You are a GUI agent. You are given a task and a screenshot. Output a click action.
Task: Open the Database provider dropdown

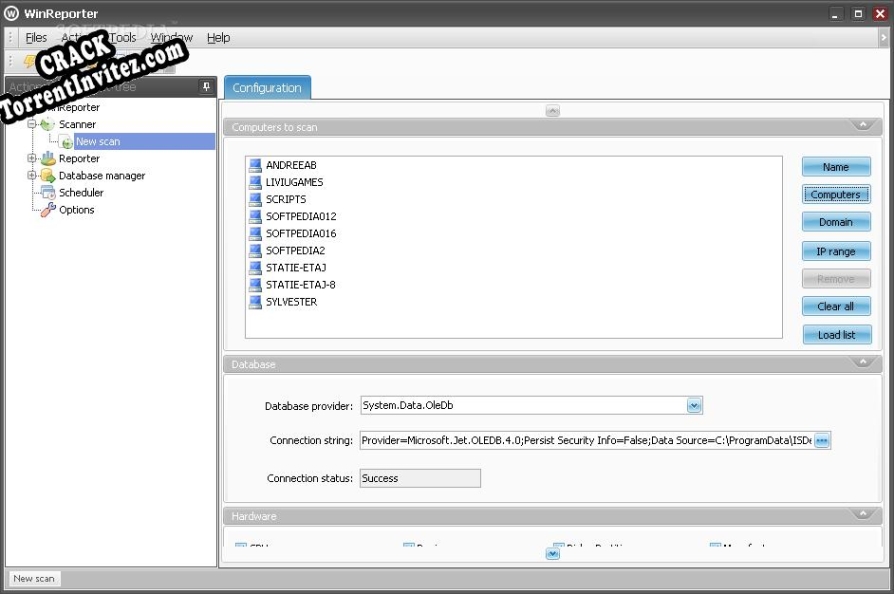pyautogui.click(x=693, y=405)
